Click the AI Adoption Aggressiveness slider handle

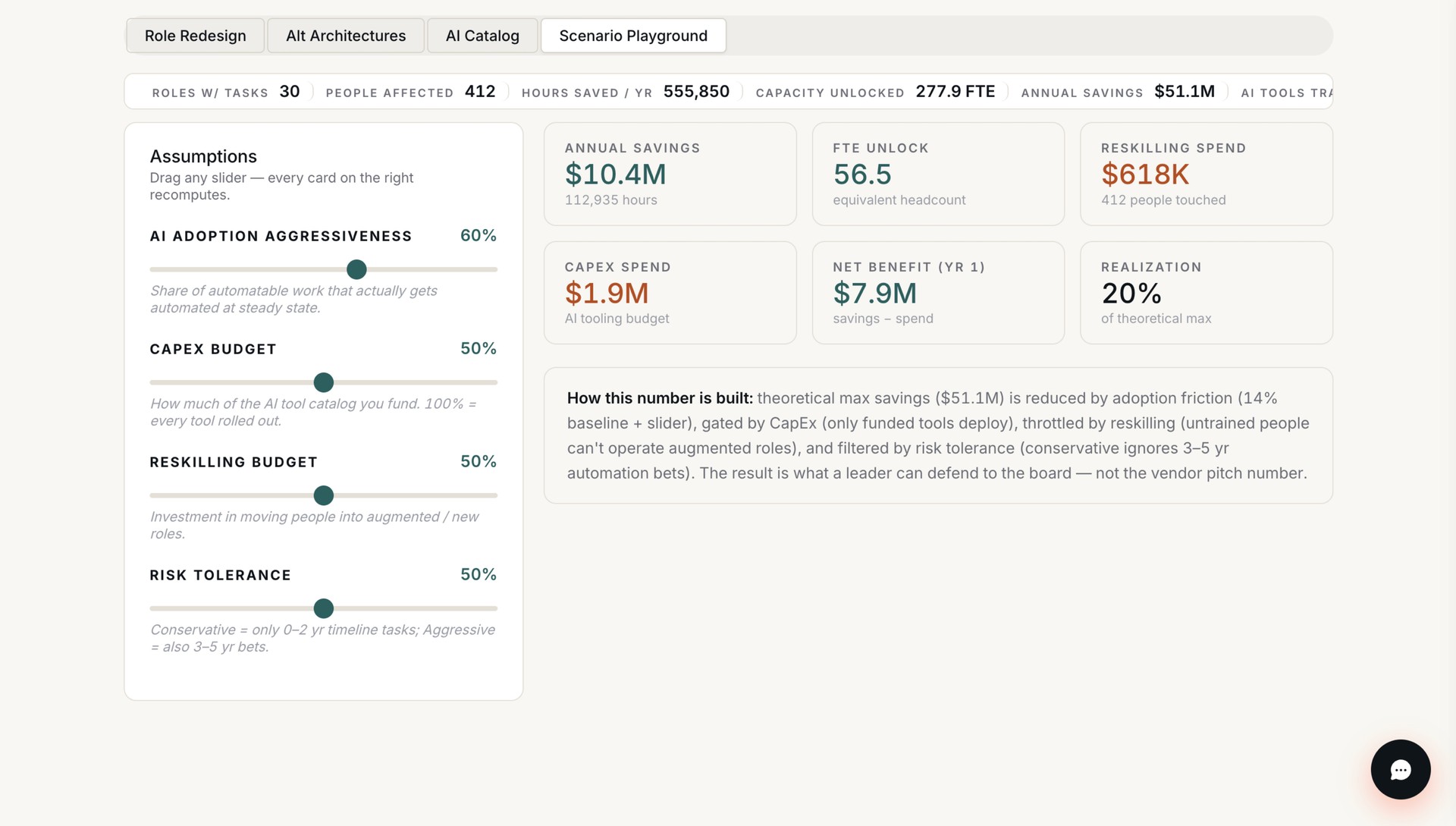coord(356,269)
